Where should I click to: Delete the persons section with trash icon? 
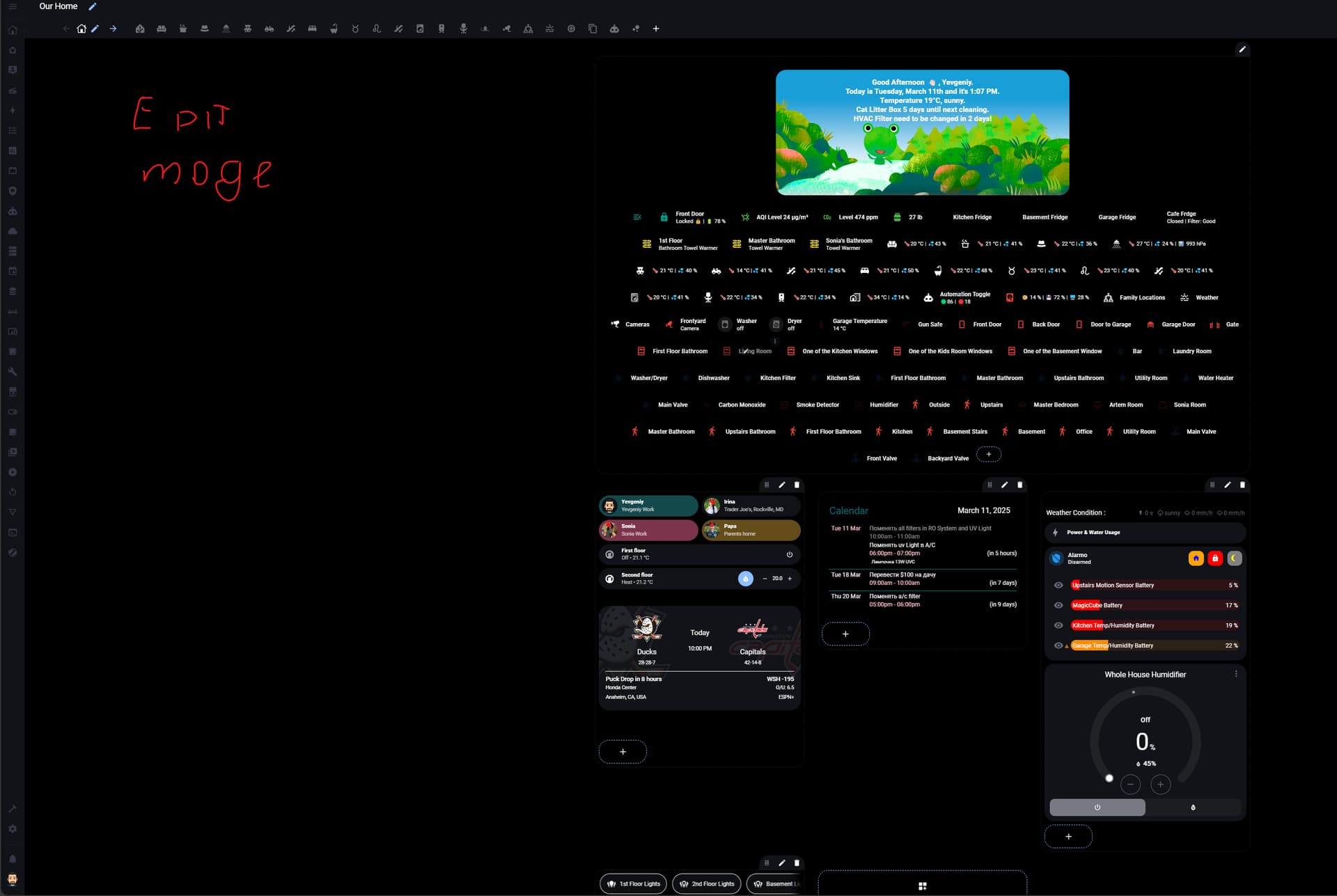pos(797,485)
